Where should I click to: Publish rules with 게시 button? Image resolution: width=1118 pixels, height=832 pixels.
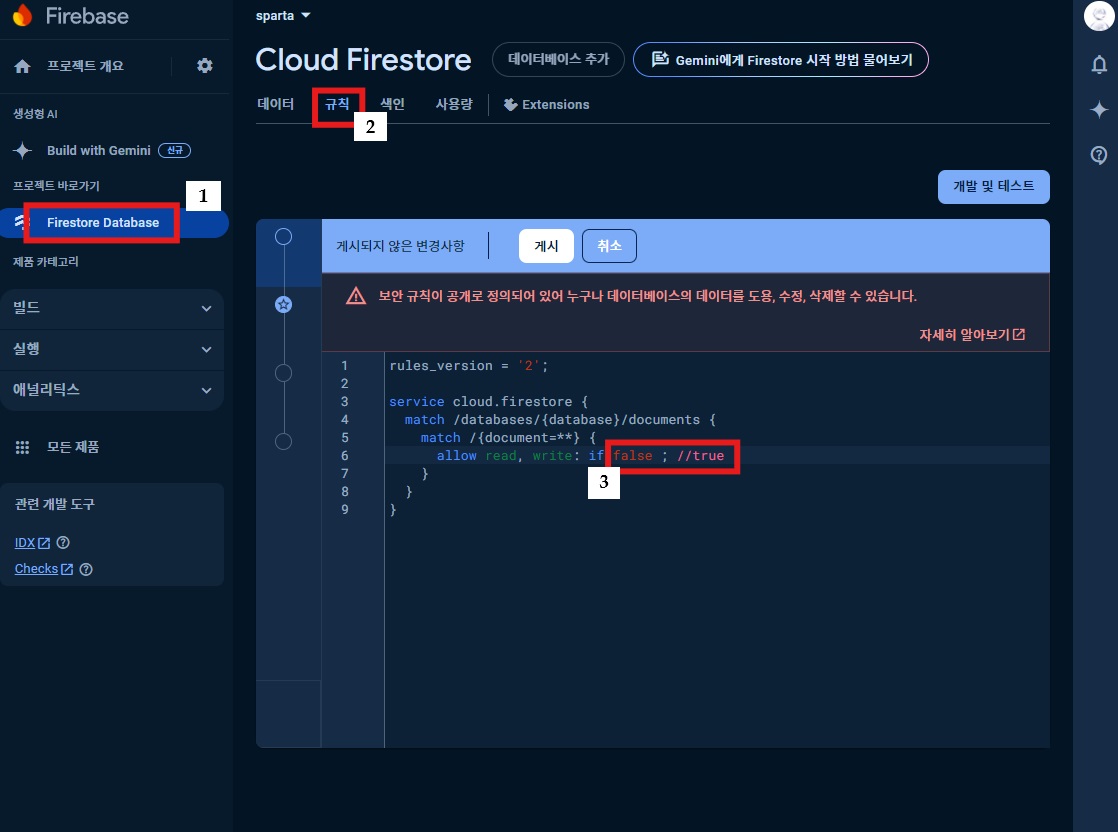546,246
